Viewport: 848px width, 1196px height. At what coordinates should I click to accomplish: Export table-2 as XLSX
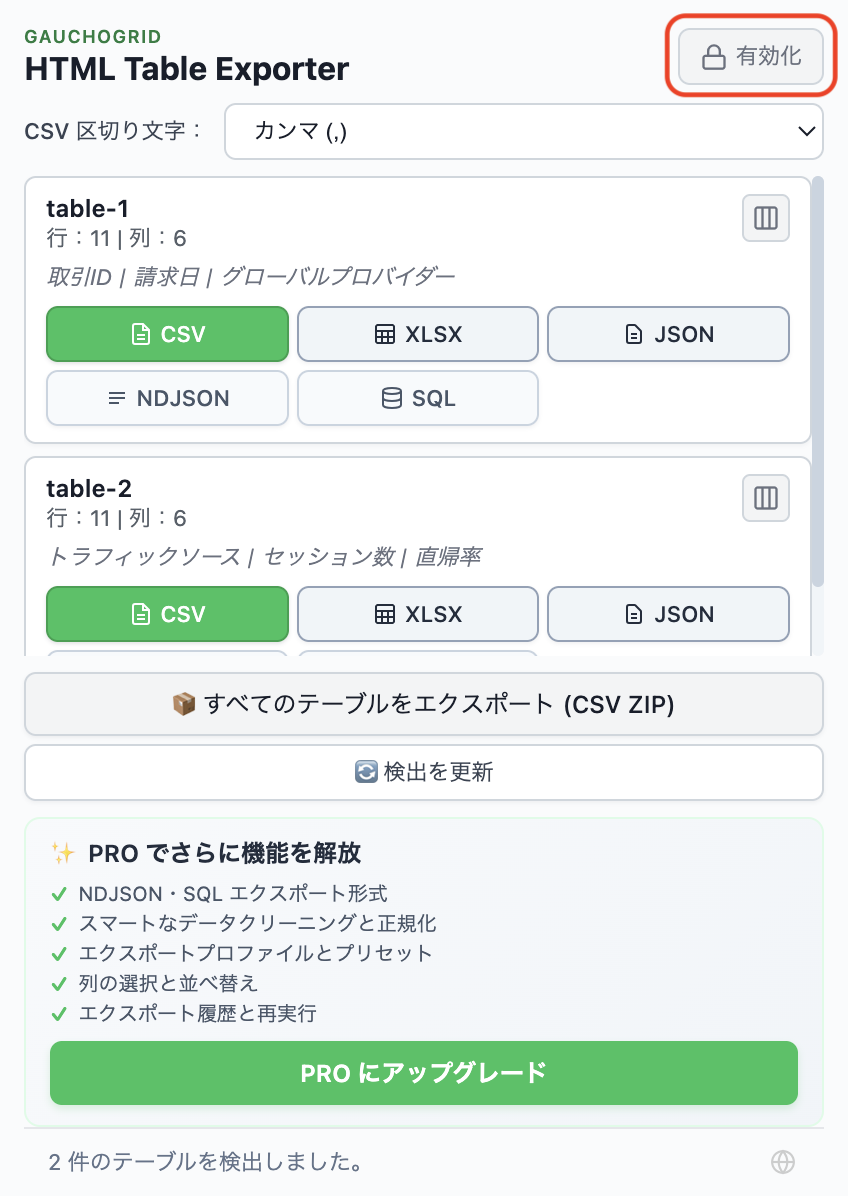pyautogui.click(x=417, y=614)
